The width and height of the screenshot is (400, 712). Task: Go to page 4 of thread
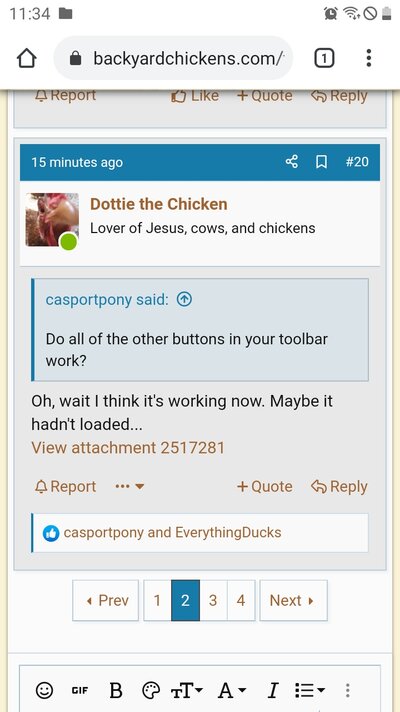(x=241, y=600)
